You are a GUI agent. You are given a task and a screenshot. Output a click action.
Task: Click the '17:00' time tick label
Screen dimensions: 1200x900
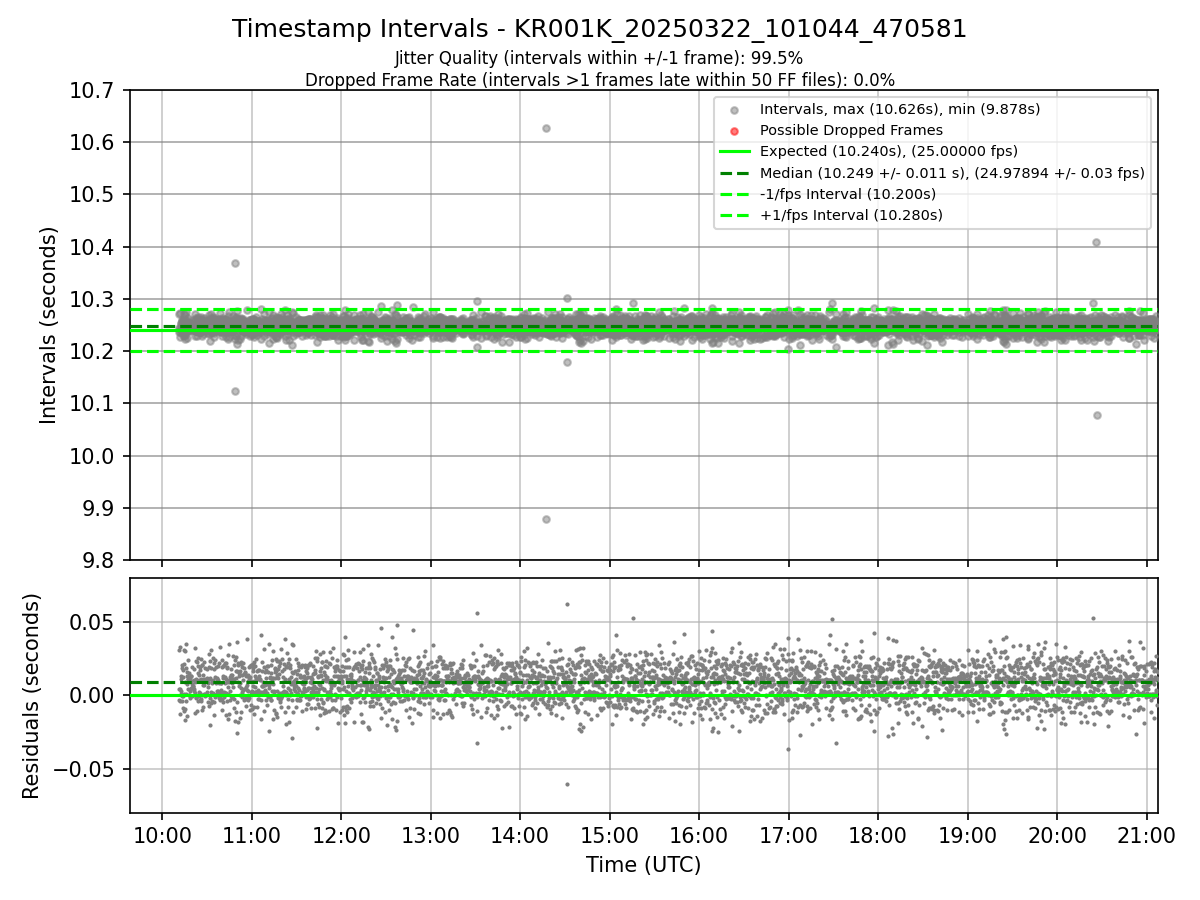(788, 835)
